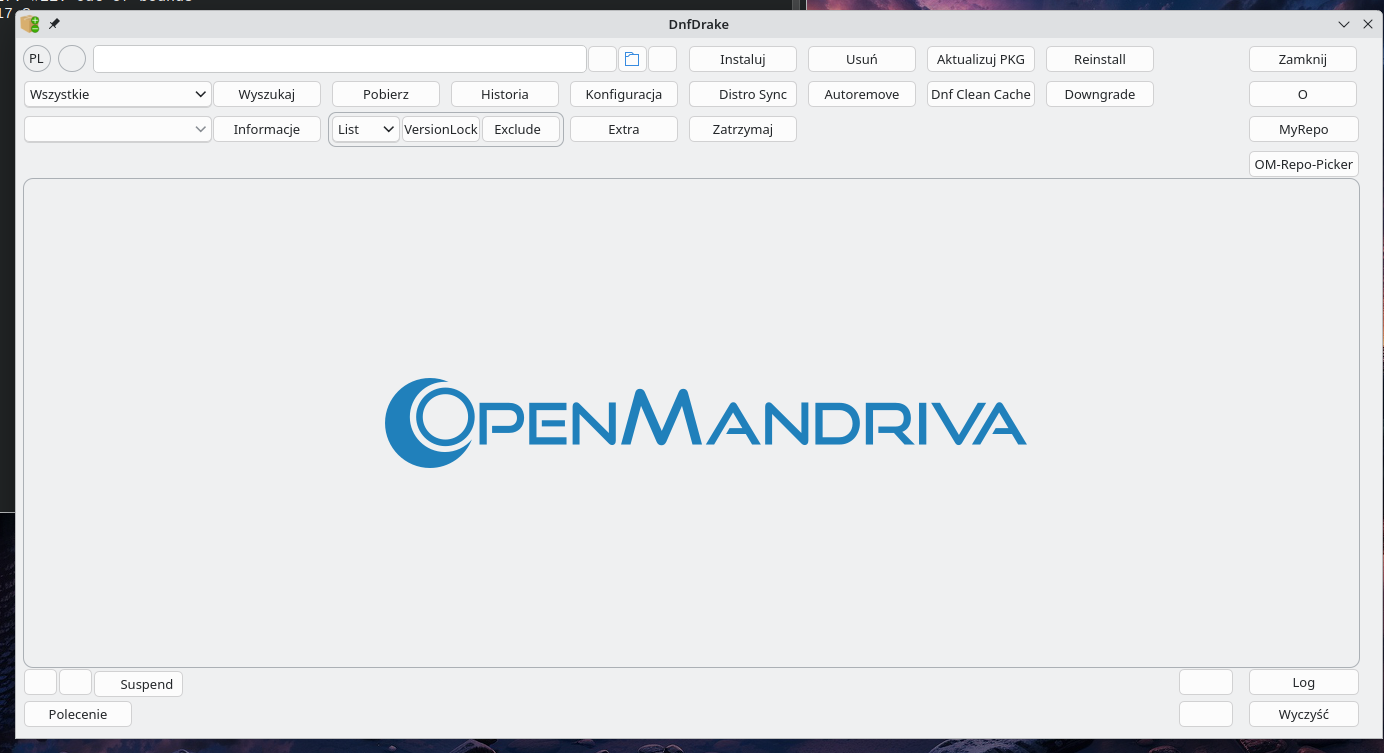Close DnfDrake with the title bar X
The width and height of the screenshot is (1384, 753).
point(1368,24)
